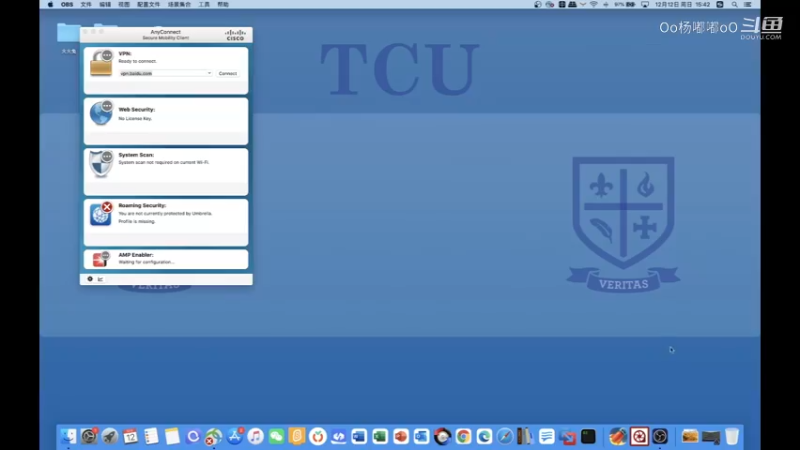This screenshot has height=450, width=800.
Task: Click the AirPlay display icon in menu bar
Action: pyautogui.click(x=645, y=4)
